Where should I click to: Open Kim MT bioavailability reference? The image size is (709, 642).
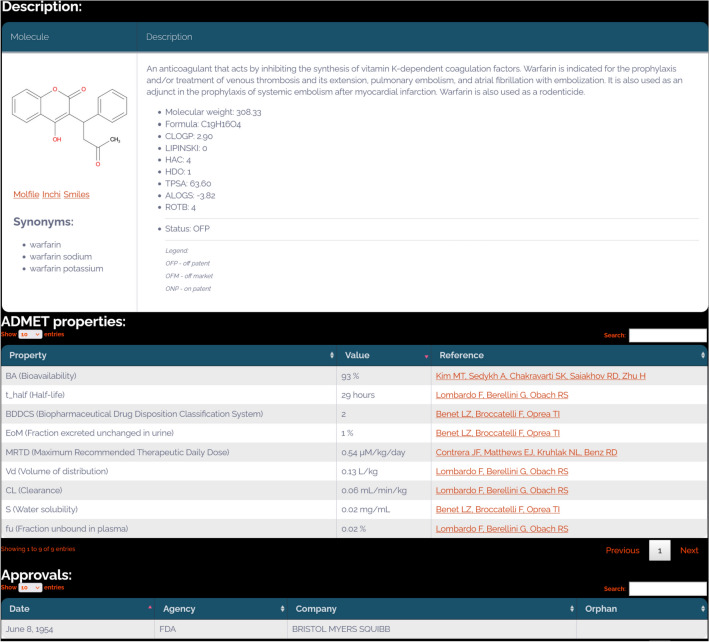(540, 376)
